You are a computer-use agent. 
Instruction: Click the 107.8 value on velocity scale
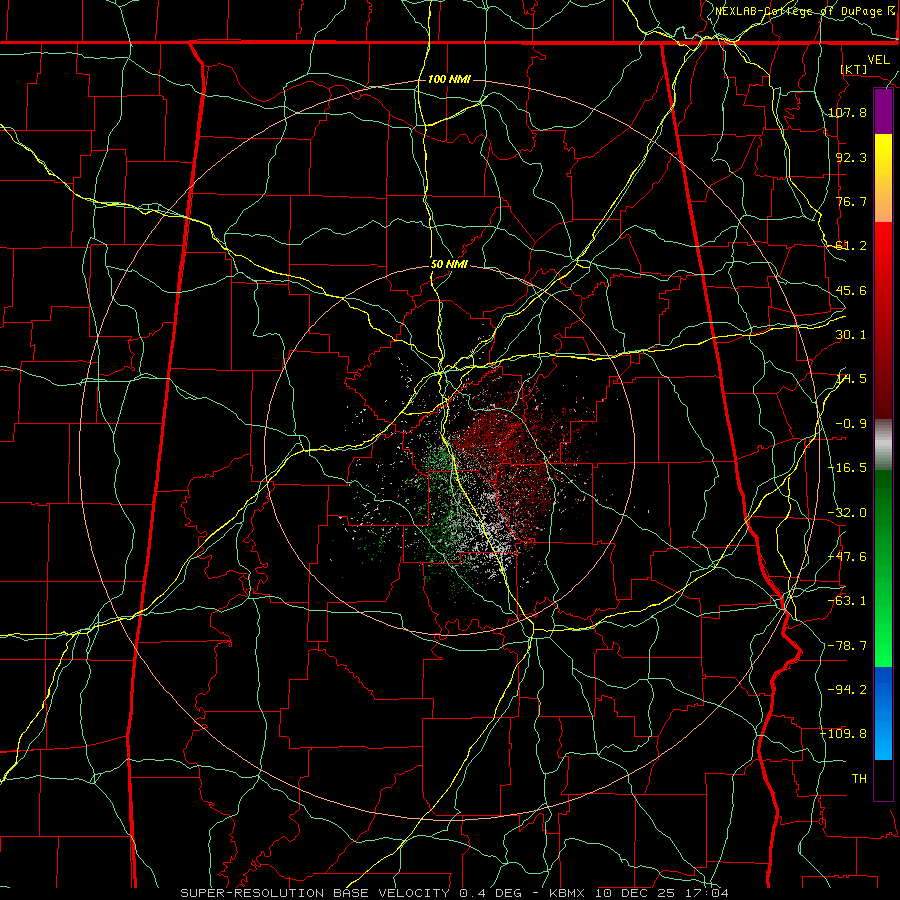click(847, 112)
